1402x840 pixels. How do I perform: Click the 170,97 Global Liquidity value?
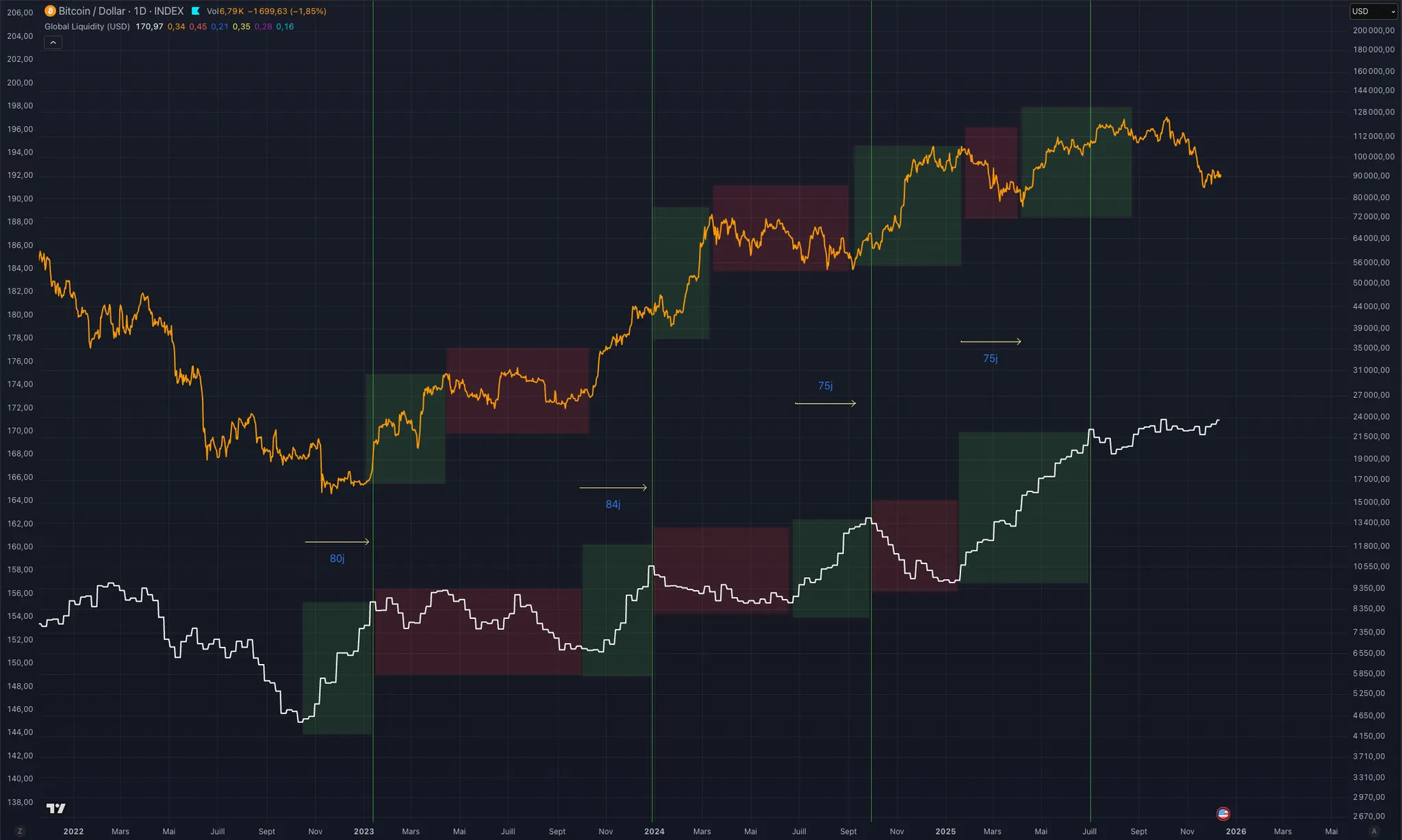tap(149, 26)
